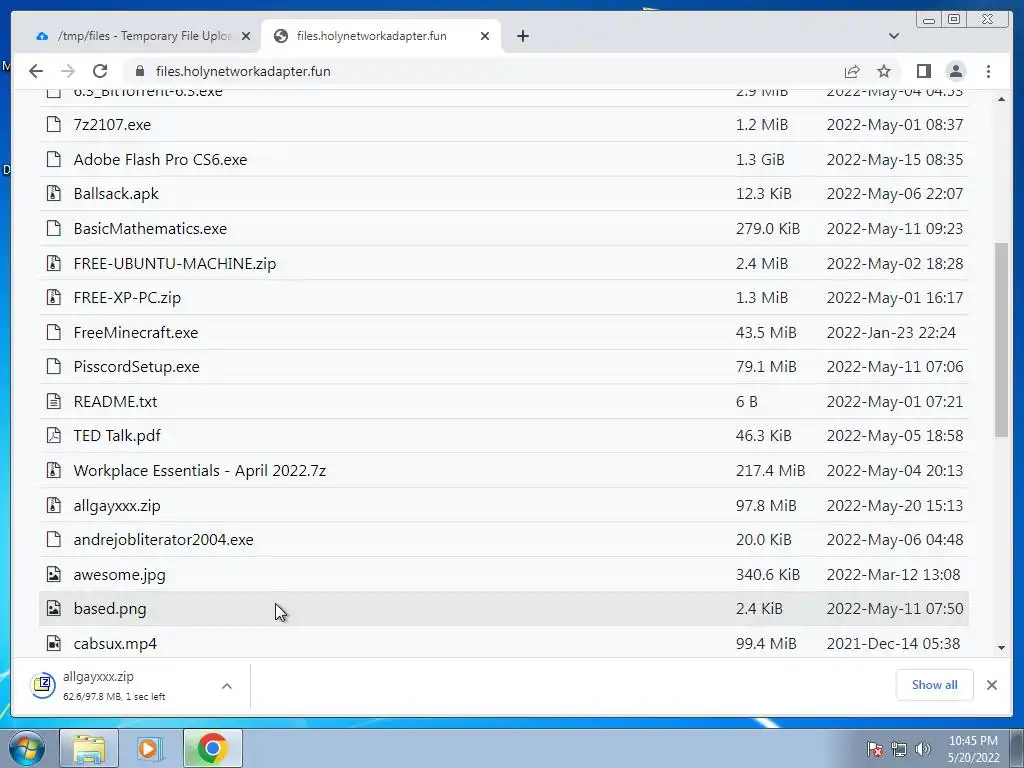
Task: Click the scrollbar up arrow
Action: tap(1001, 99)
